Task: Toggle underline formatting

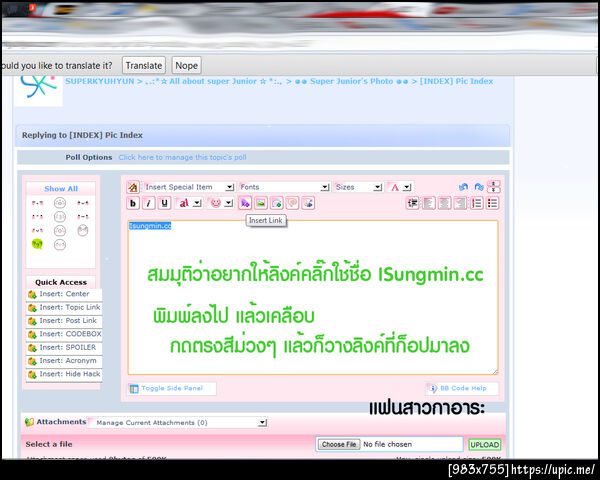Action: pyautogui.click(x=164, y=203)
